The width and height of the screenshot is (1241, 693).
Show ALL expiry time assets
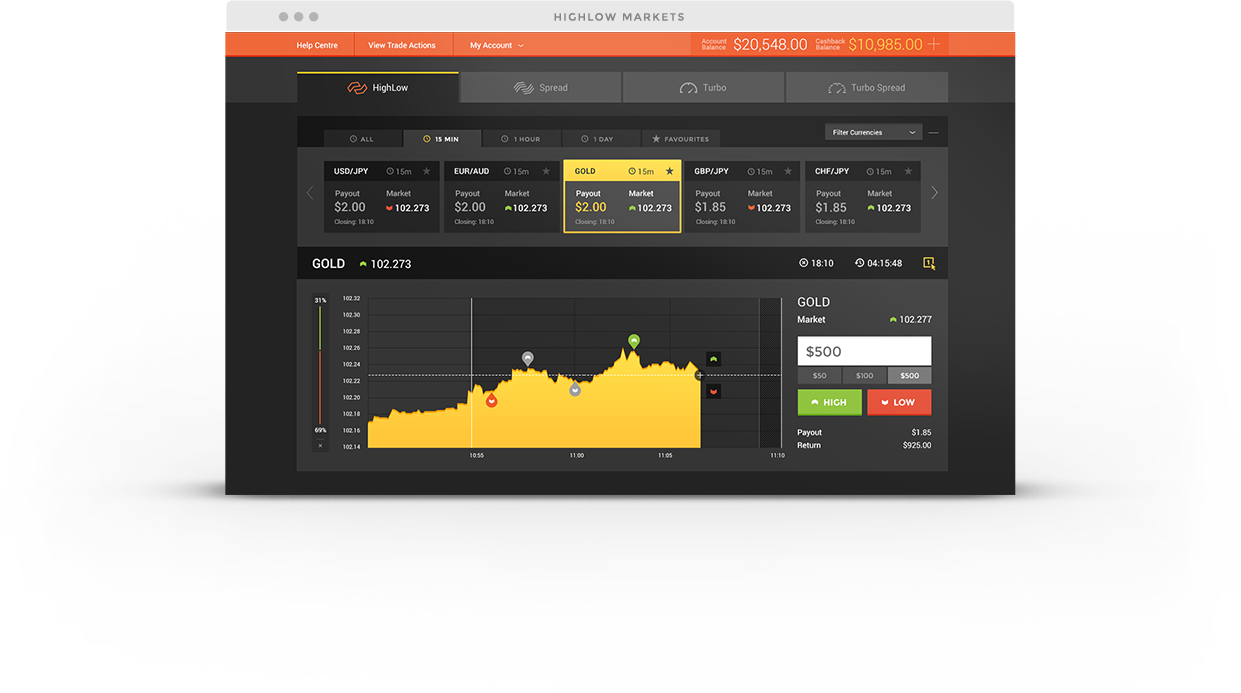tap(362, 139)
